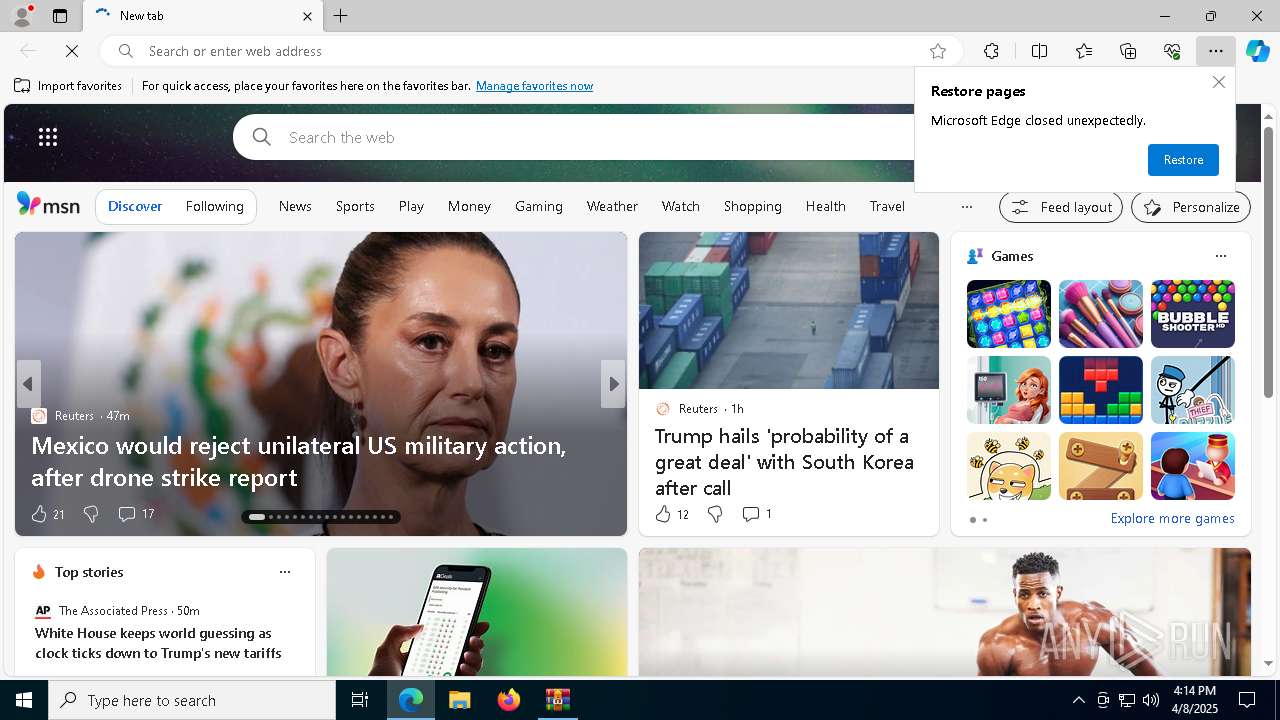Image resolution: width=1280 pixels, height=720 pixels.
Task: Open the Sports category
Action: pos(355,206)
